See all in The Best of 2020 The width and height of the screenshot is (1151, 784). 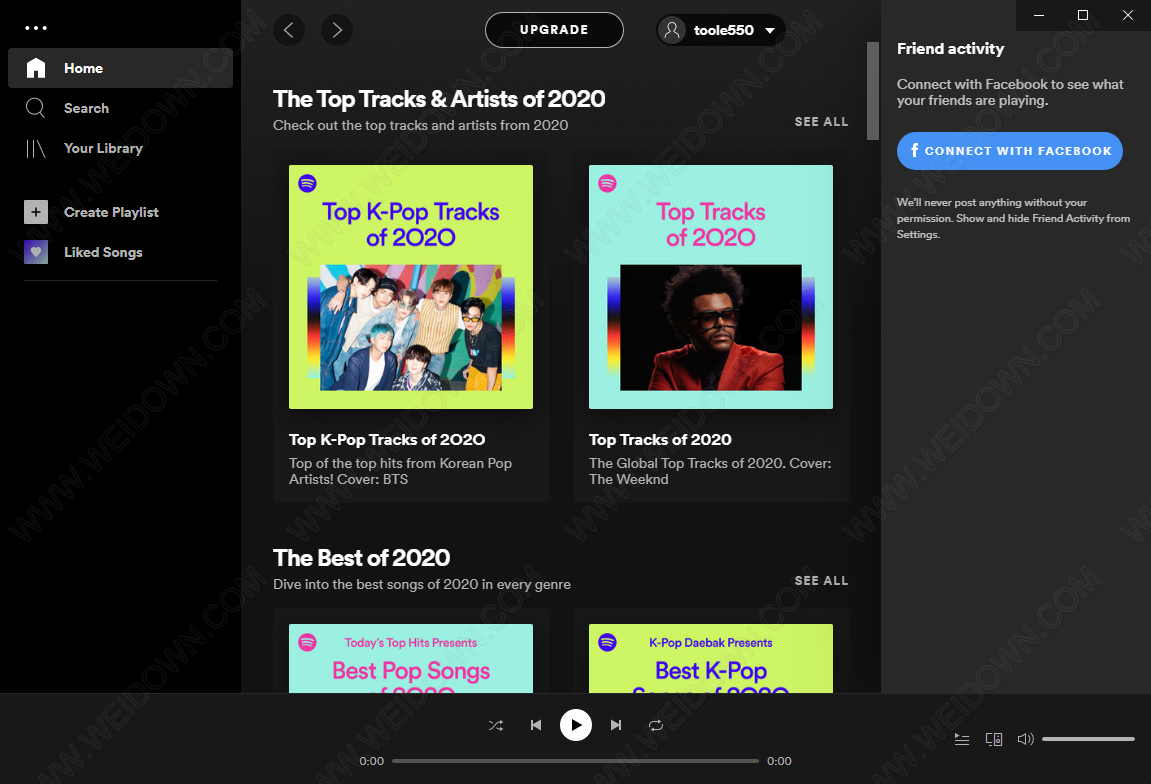coord(821,581)
